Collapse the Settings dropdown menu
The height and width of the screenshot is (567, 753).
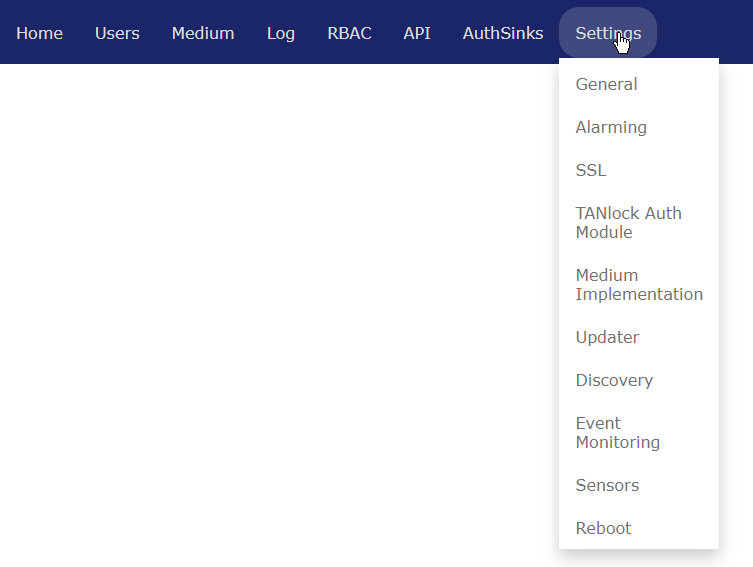[x=607, y=33]
